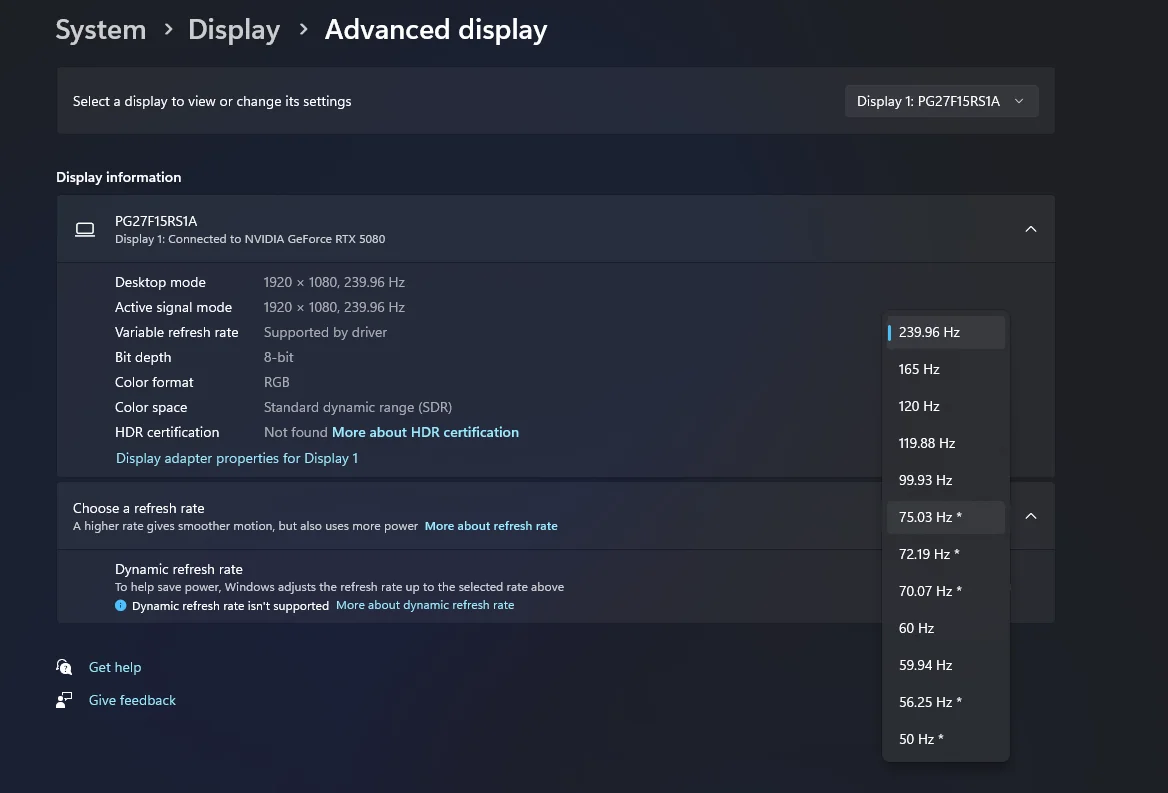Select 99.93 Hz refresh rate
1168x793 pixels.
click(x=945, y=480)
